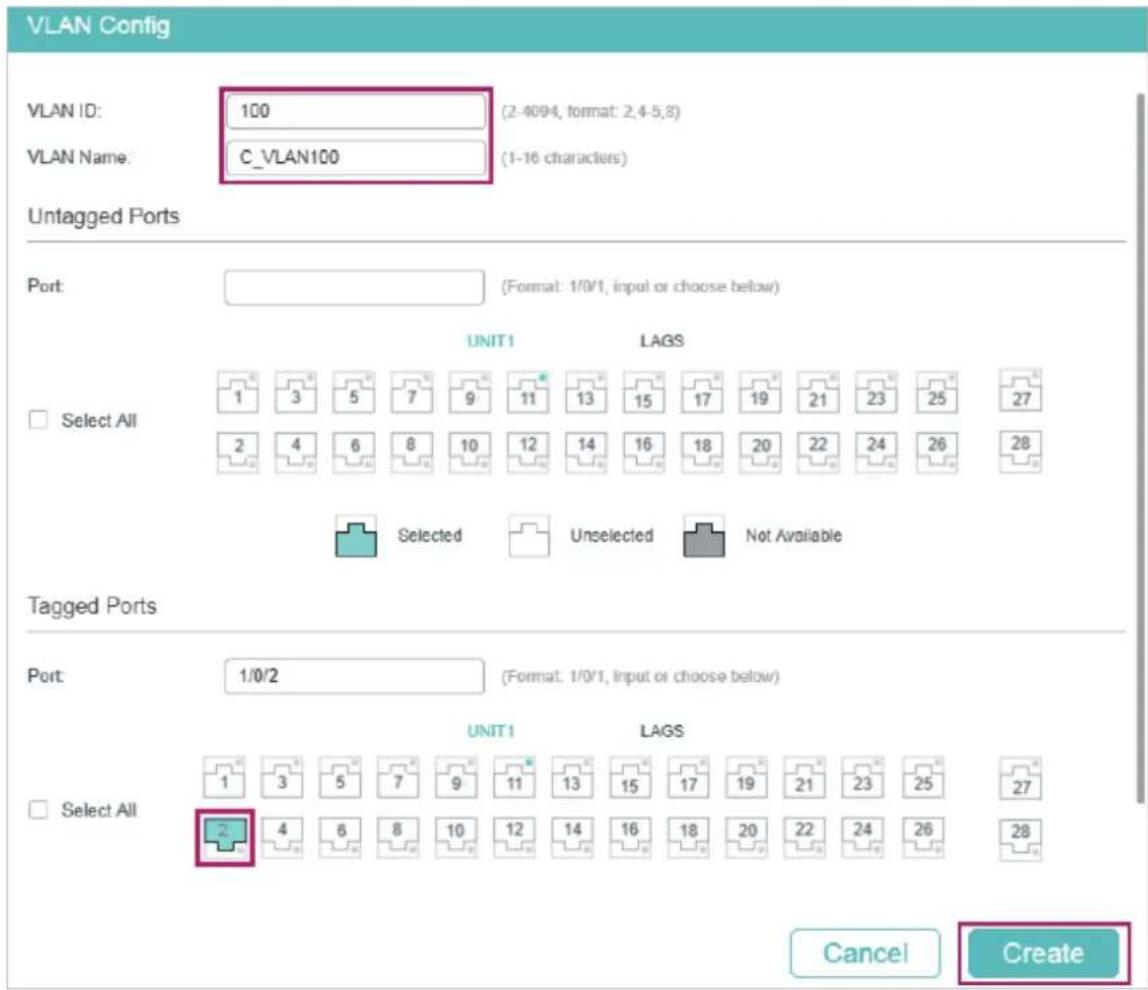Deselect tagged port 2
The height and width of the screenshot is (990, 1148).
pos(225,837)
